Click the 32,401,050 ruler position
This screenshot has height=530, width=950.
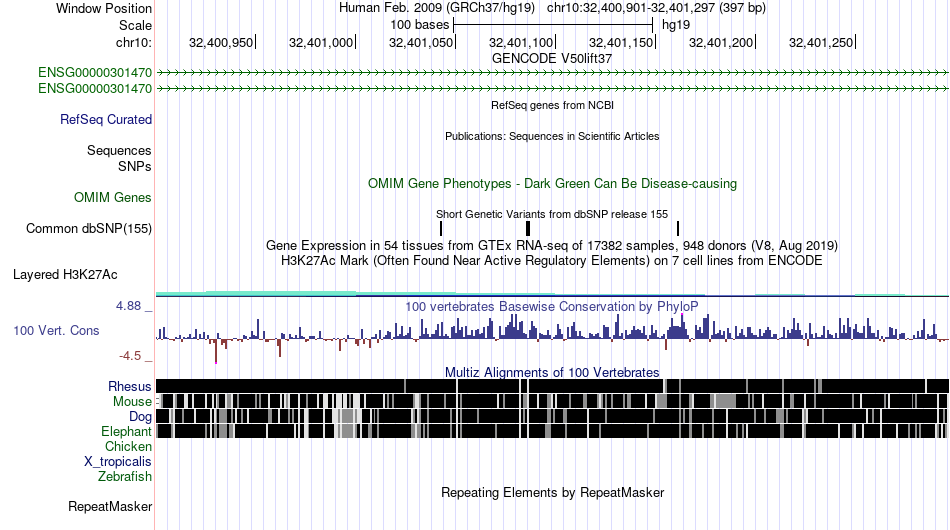tap(422, 42)
